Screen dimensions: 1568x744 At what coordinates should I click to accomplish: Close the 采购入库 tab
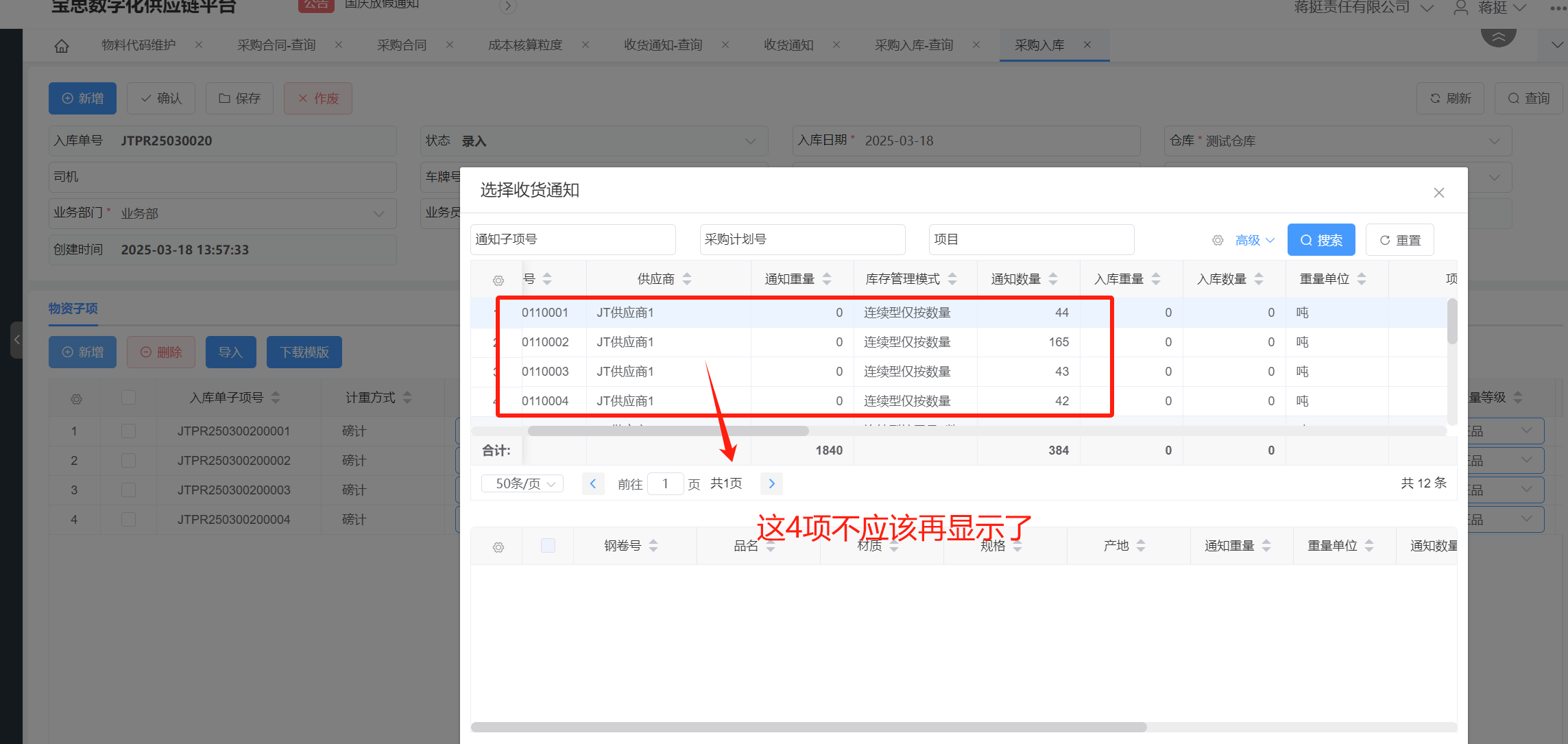[x=1087, y=45]
